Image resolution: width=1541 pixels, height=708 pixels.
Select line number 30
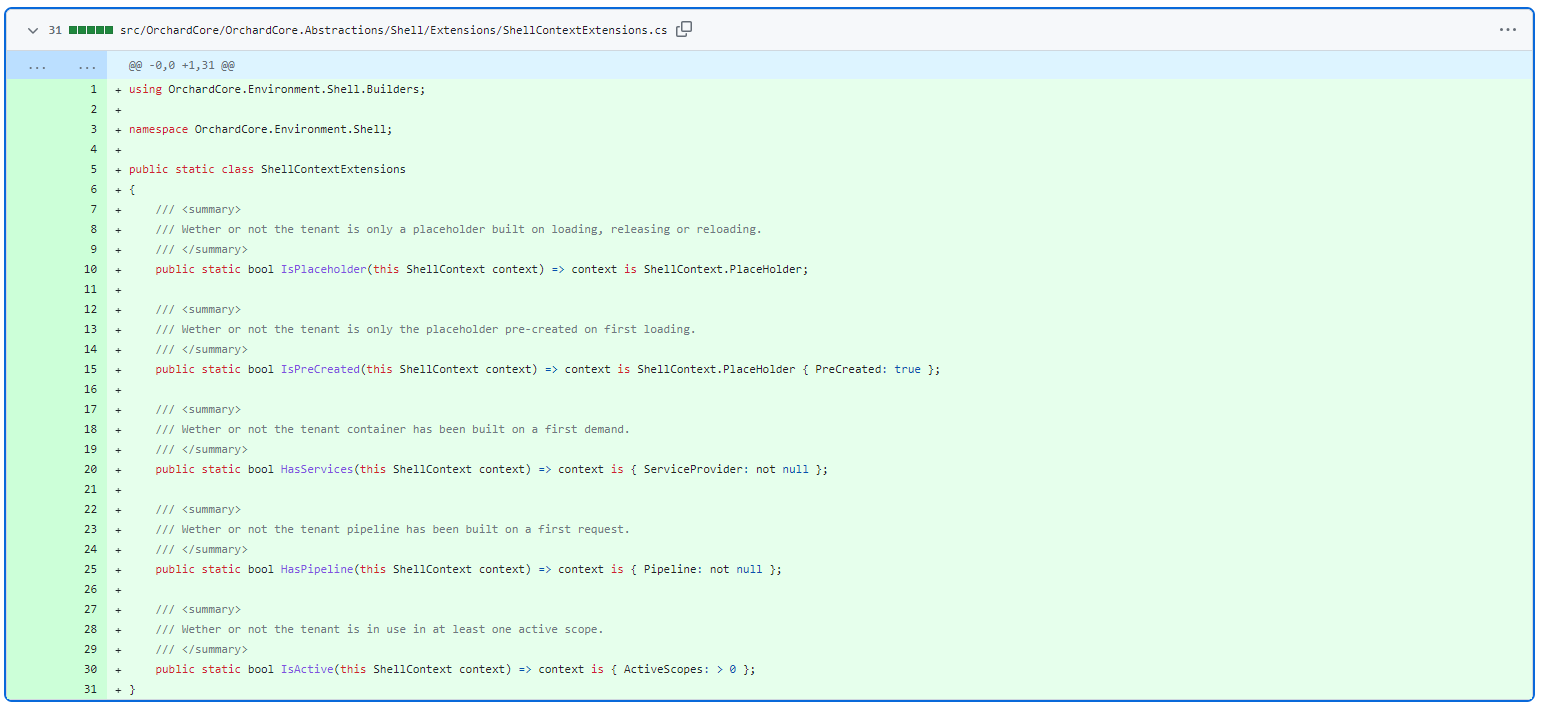[90, 669]
